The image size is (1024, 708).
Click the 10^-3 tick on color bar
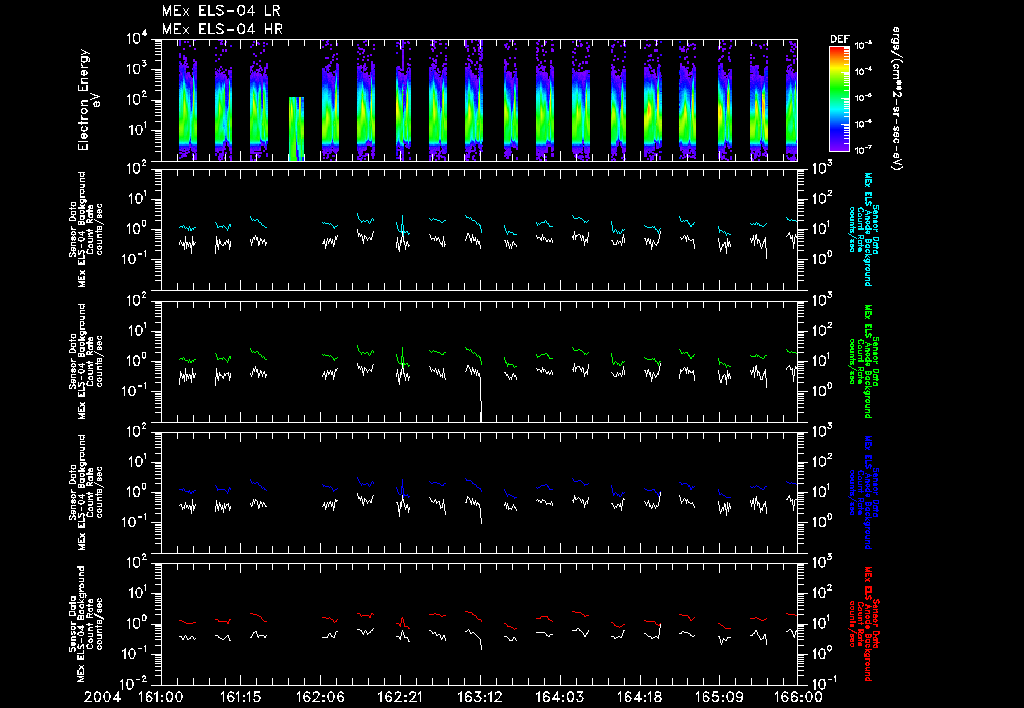(x=864, y=46)
